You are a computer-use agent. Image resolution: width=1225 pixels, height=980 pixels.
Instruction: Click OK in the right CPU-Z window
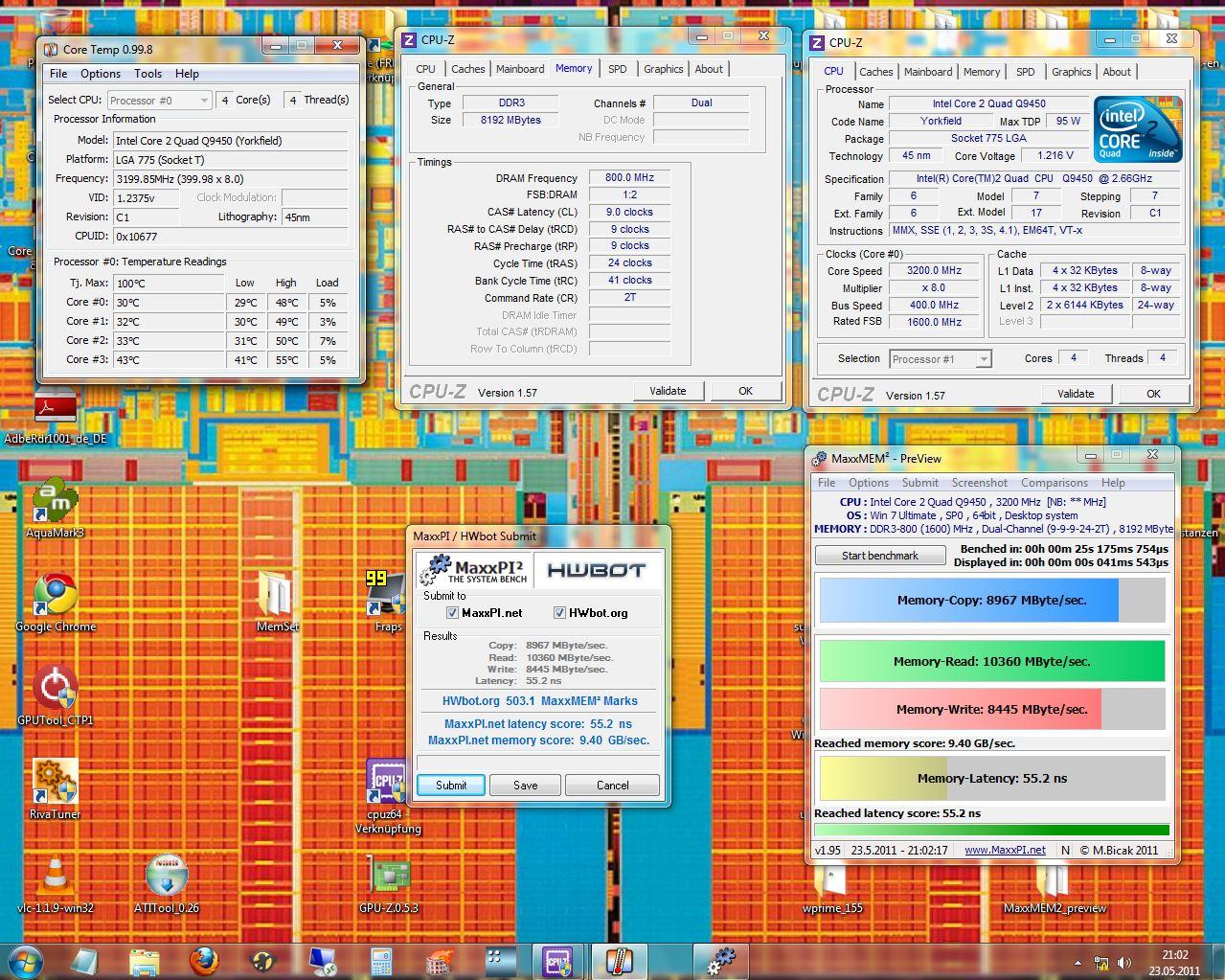pos(1153,394)
